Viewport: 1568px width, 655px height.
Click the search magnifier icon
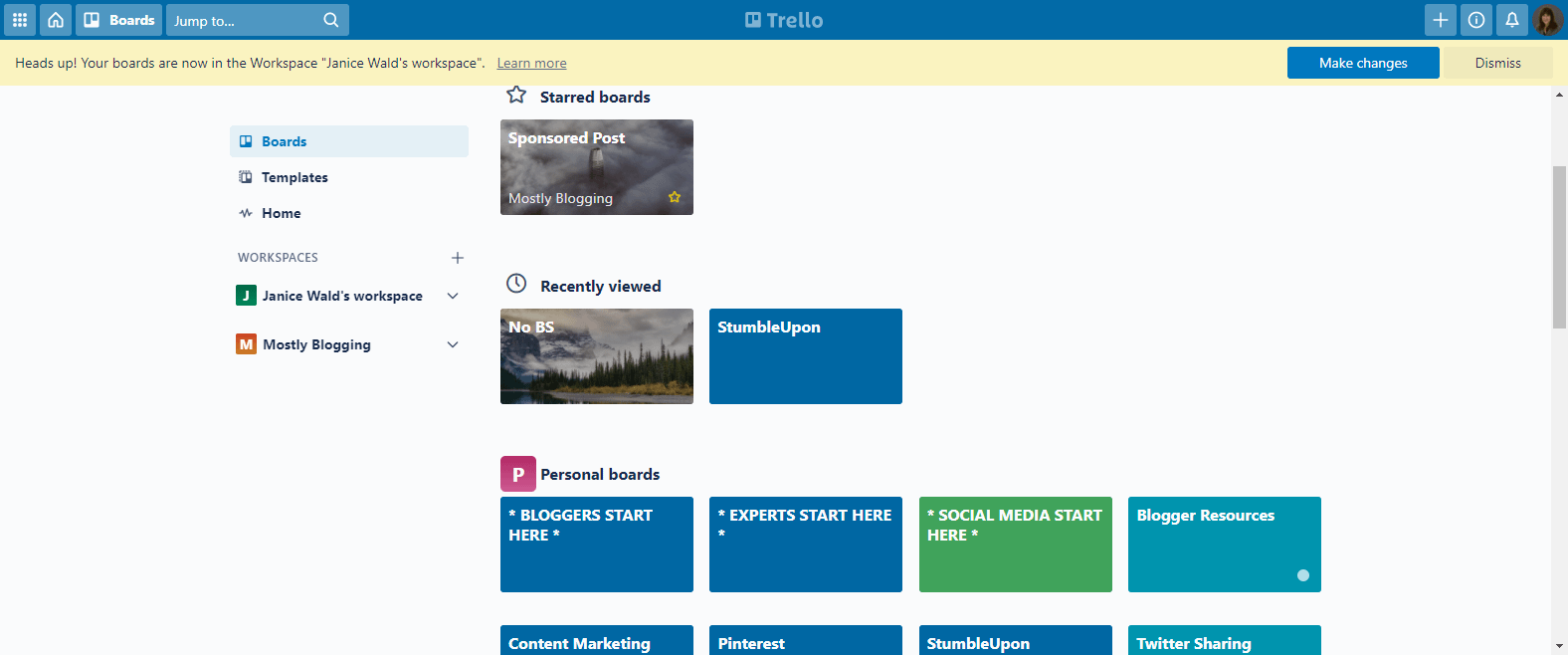coord(331,20)
